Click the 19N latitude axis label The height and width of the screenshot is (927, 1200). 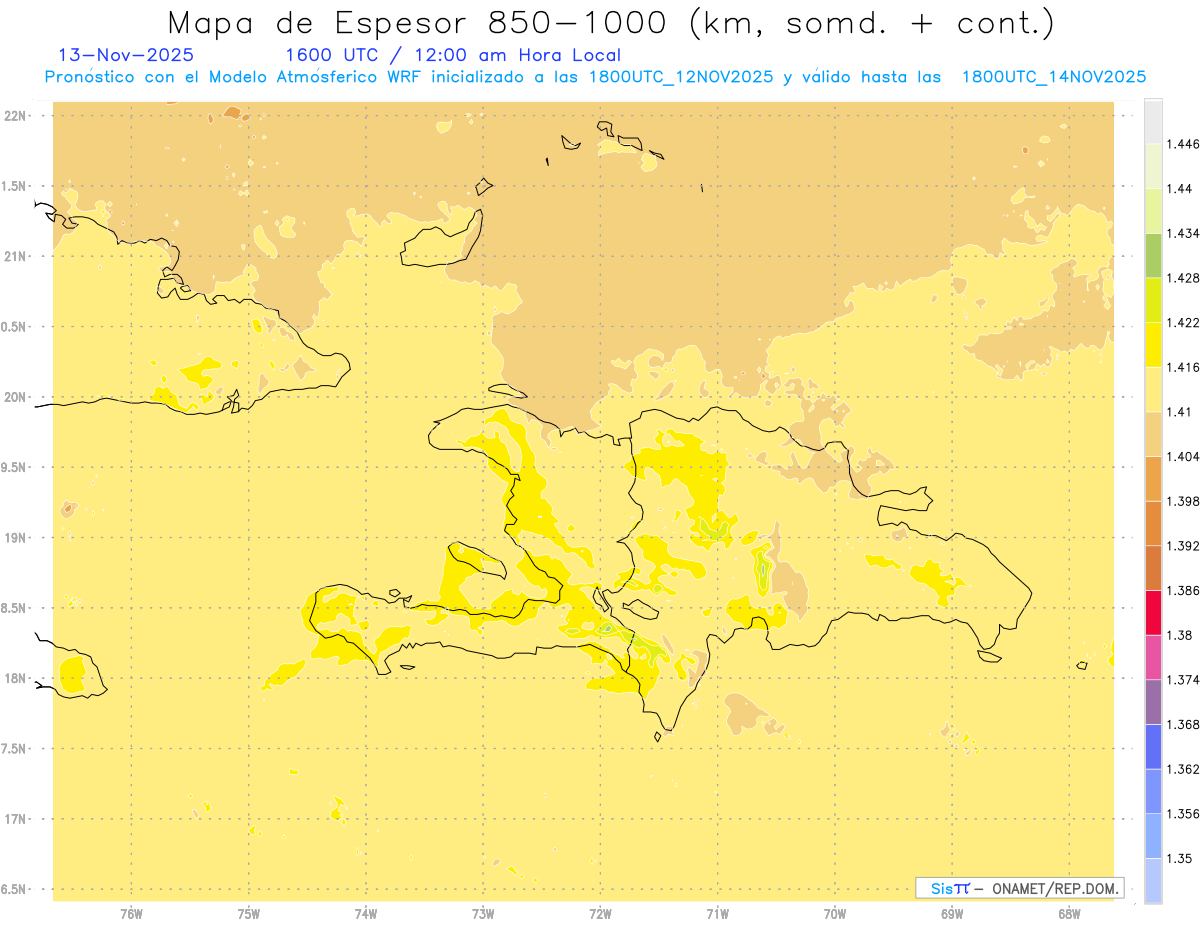pos(14,537)
